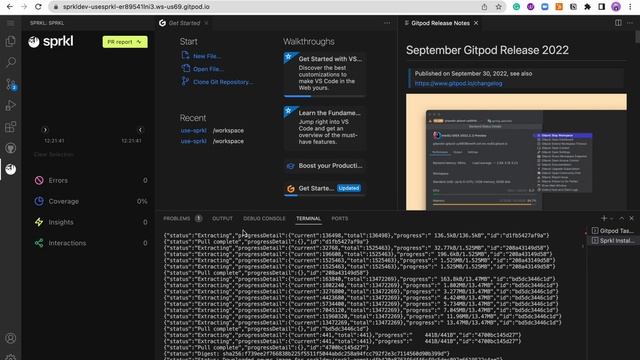Click the release notes vertical scrollbar
This screenshot has width=640, height=360.
pos(637,37)
